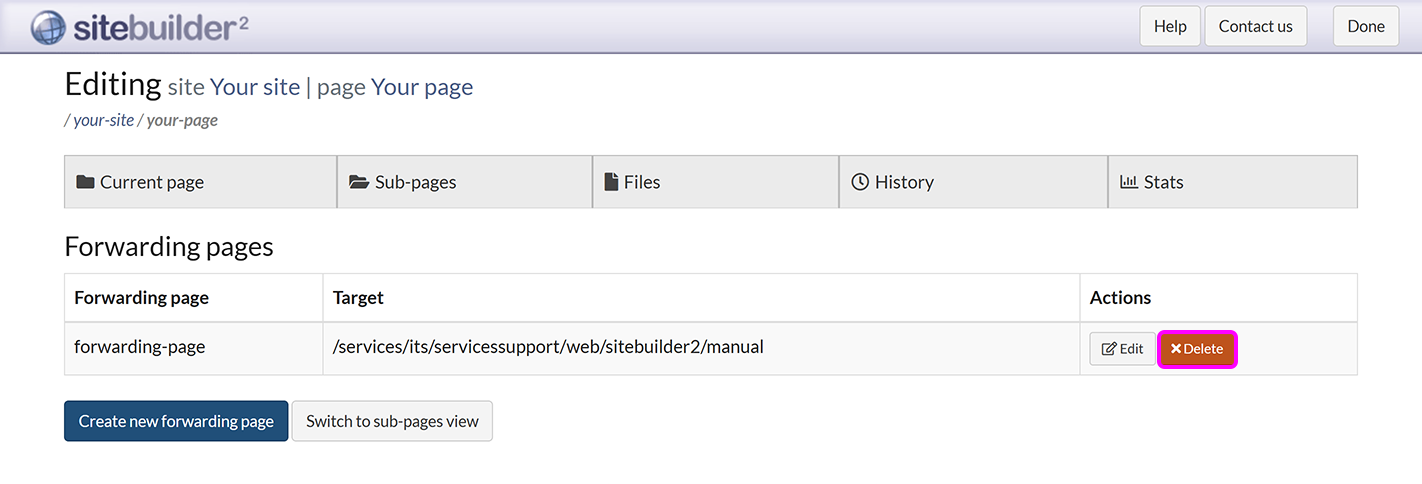Click the Actions column header

(x=1120, y=297)
